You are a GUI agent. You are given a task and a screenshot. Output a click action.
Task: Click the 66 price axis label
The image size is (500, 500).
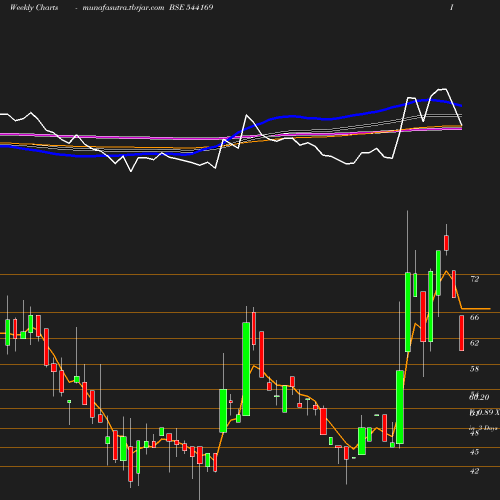475,317
